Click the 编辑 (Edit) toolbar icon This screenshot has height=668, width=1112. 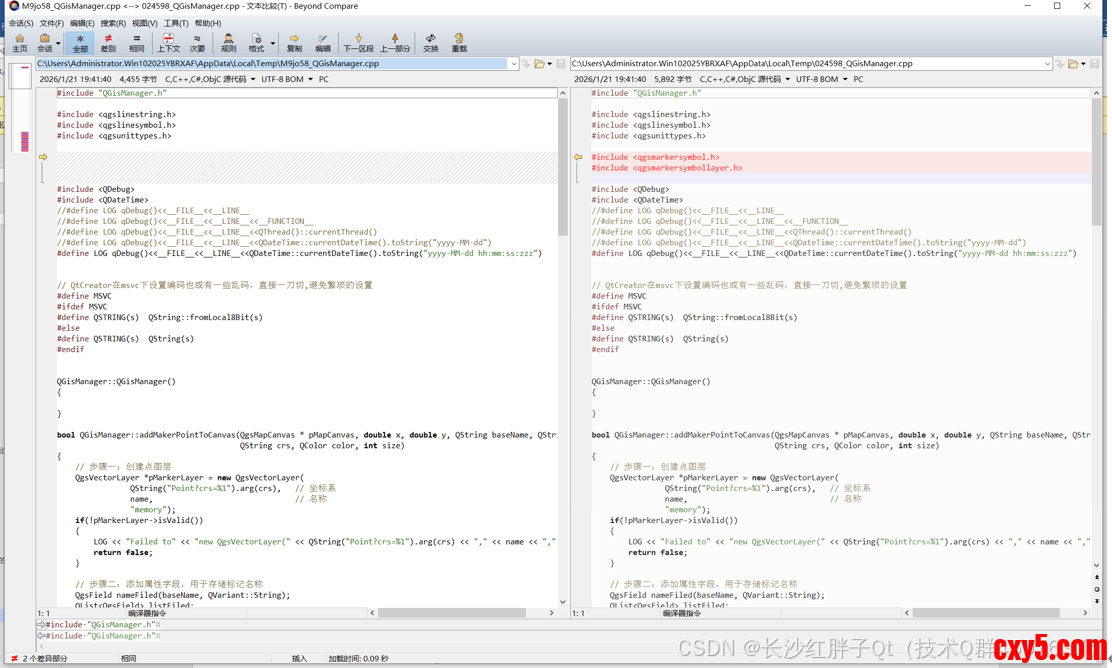point(322,42)
